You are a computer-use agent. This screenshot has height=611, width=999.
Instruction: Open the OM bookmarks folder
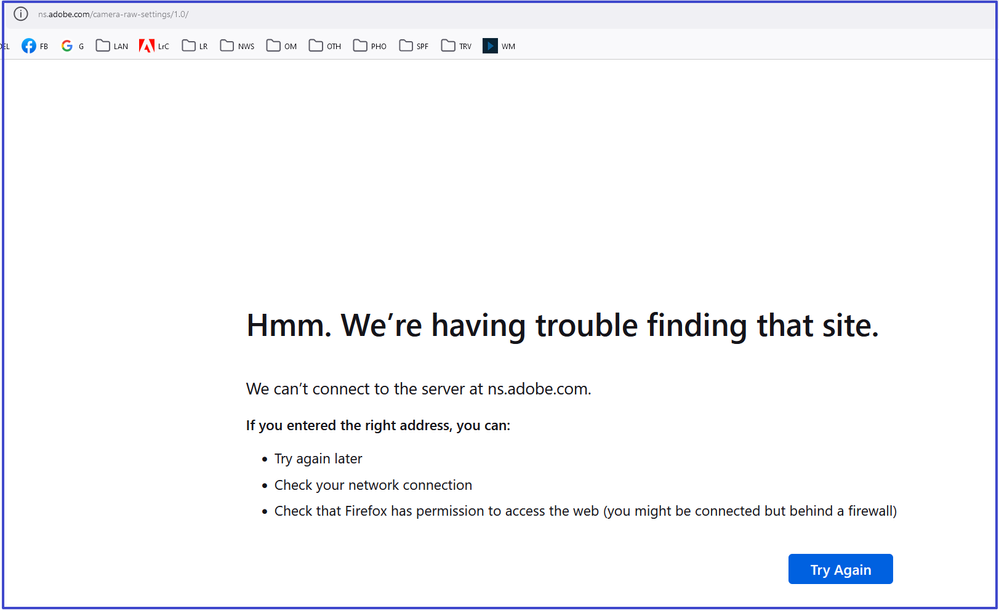tap(282, 46)
